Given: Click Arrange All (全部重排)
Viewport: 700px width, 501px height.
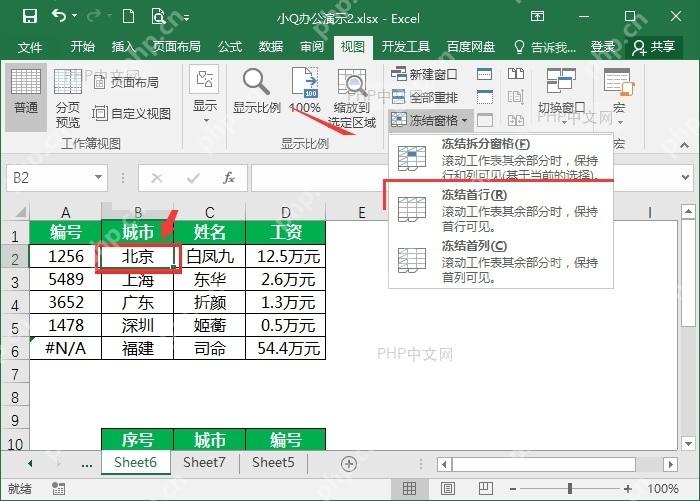Looking at the screenshot, I should [424, 97].
